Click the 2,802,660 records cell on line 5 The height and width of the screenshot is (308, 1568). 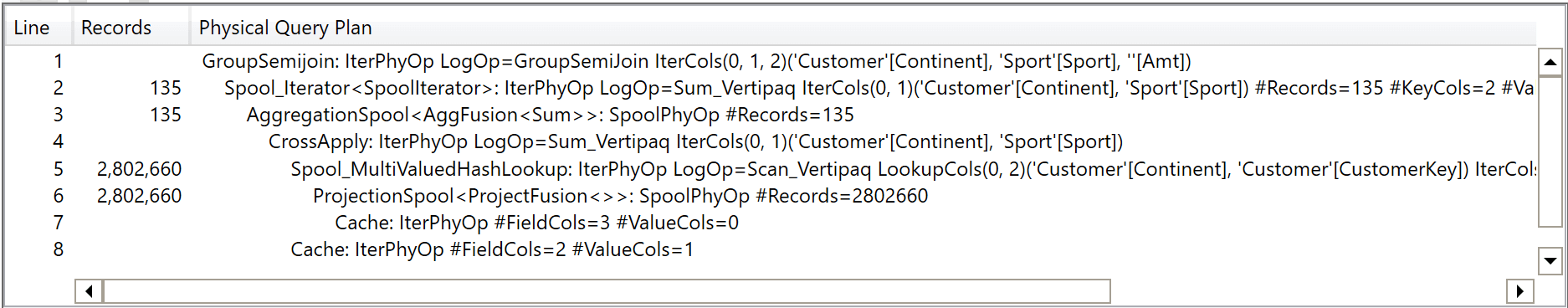tap(140, 169)
